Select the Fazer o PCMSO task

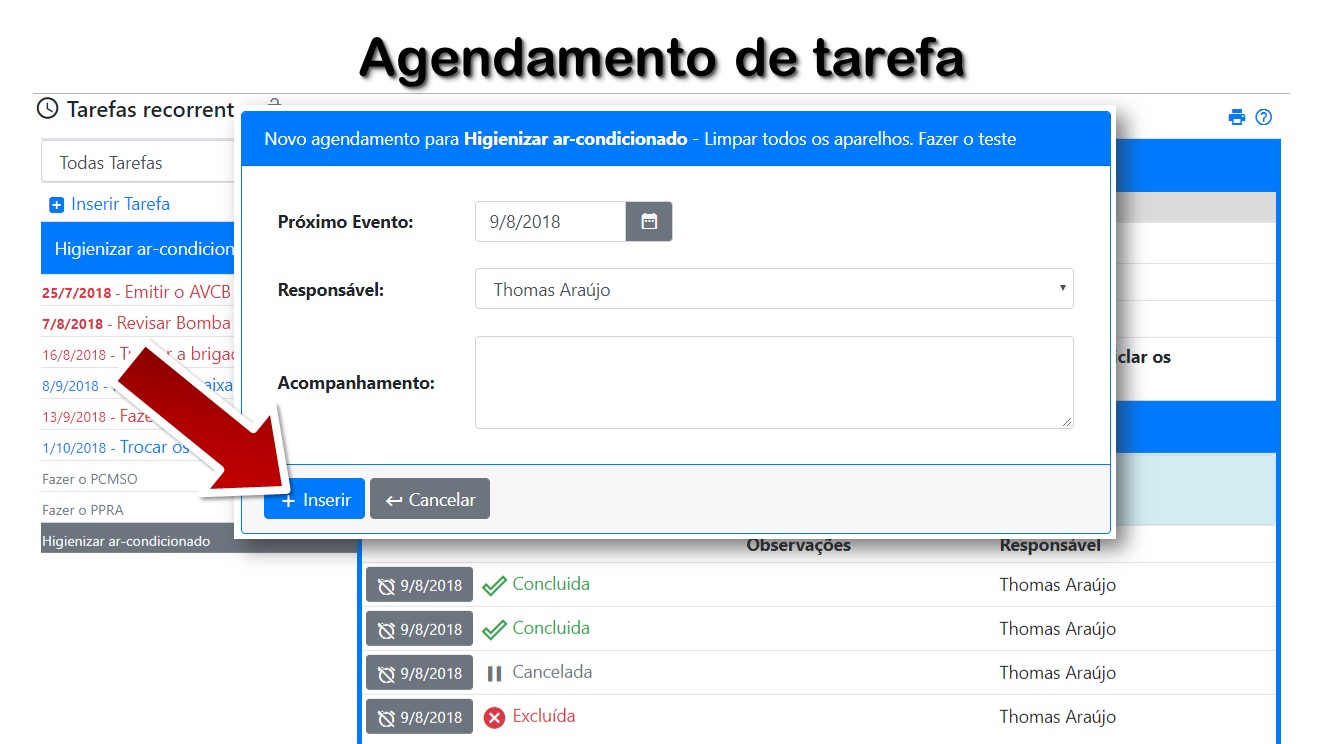[90, 479]
